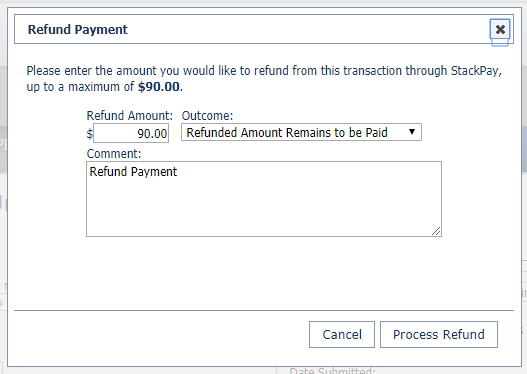
Task: Click the resize grip on the Comment box corner
Action: 436,231
